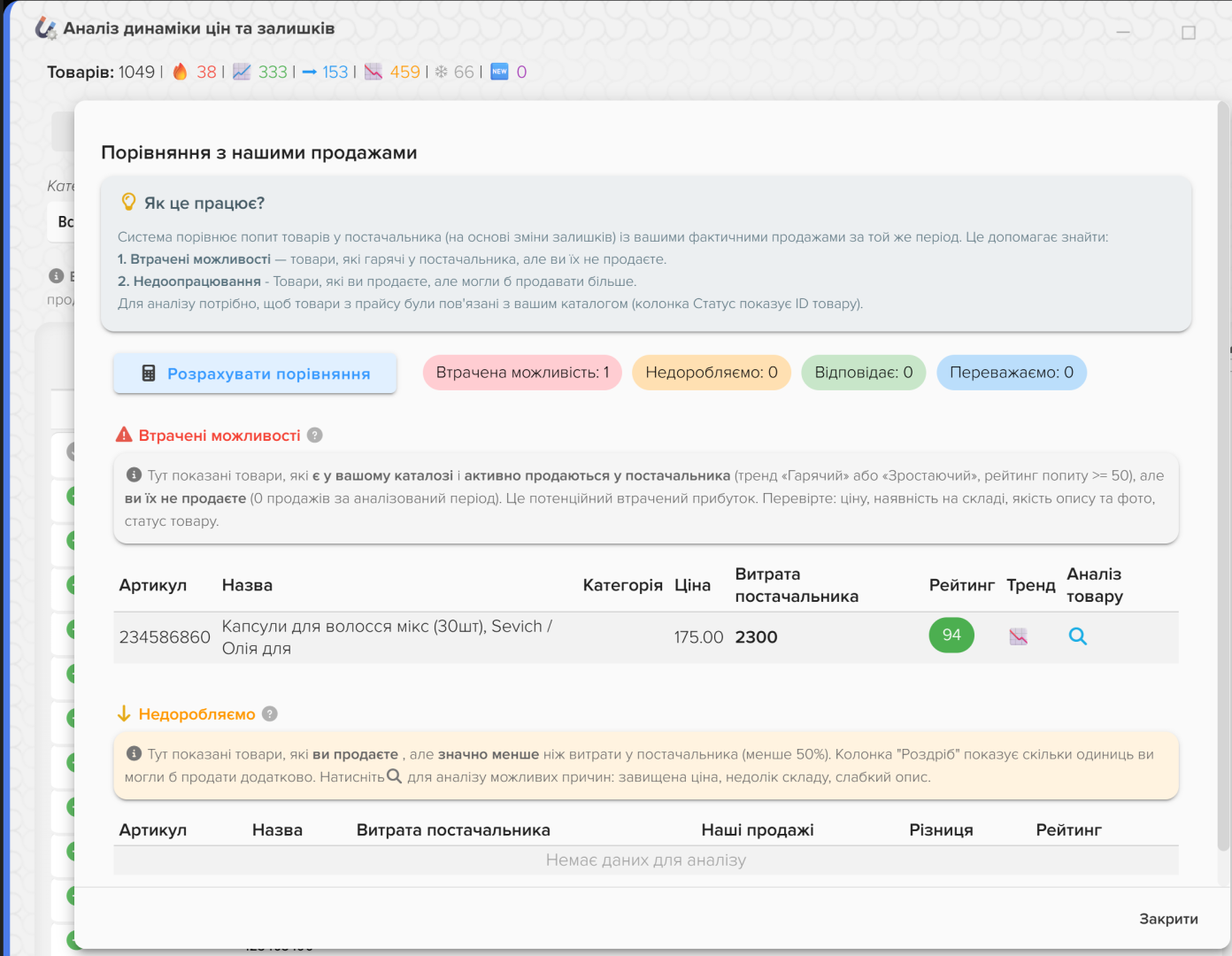Click the help icon next to Недоробляємо

(270, 713)
